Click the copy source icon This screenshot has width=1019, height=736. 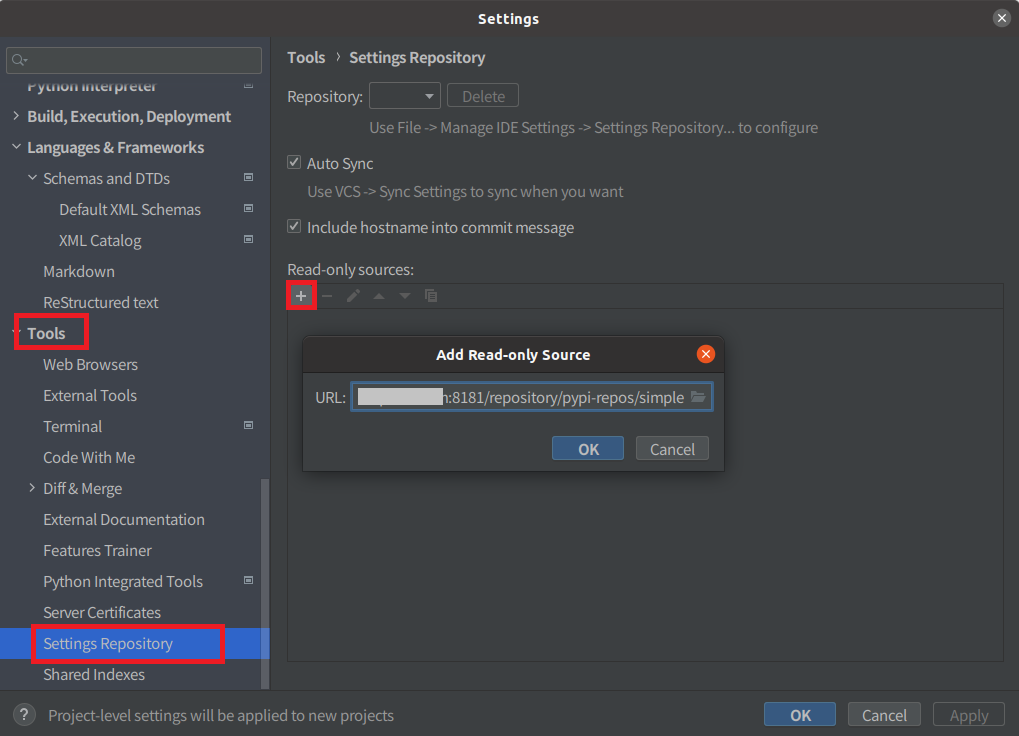click(431, 296)
